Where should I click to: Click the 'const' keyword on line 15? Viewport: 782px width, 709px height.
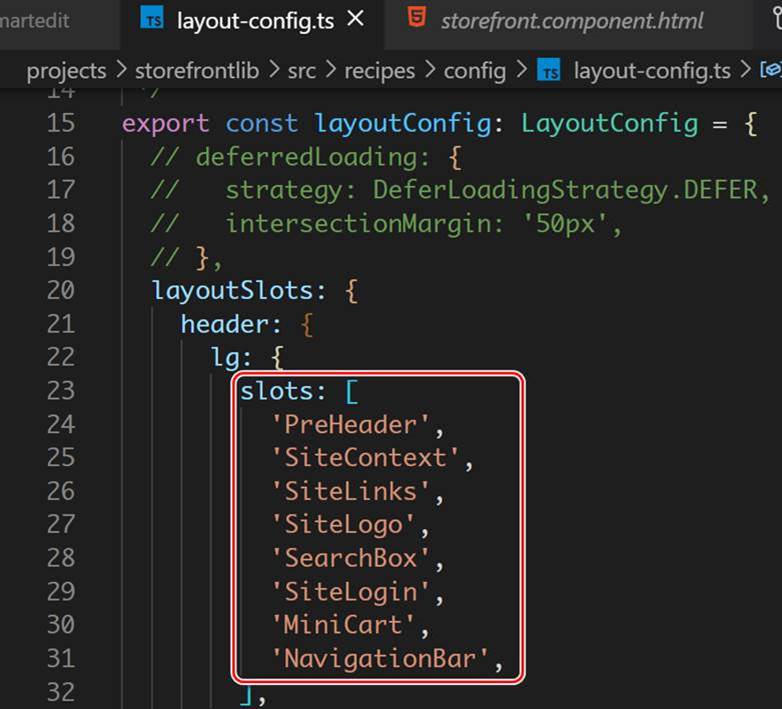262,123
